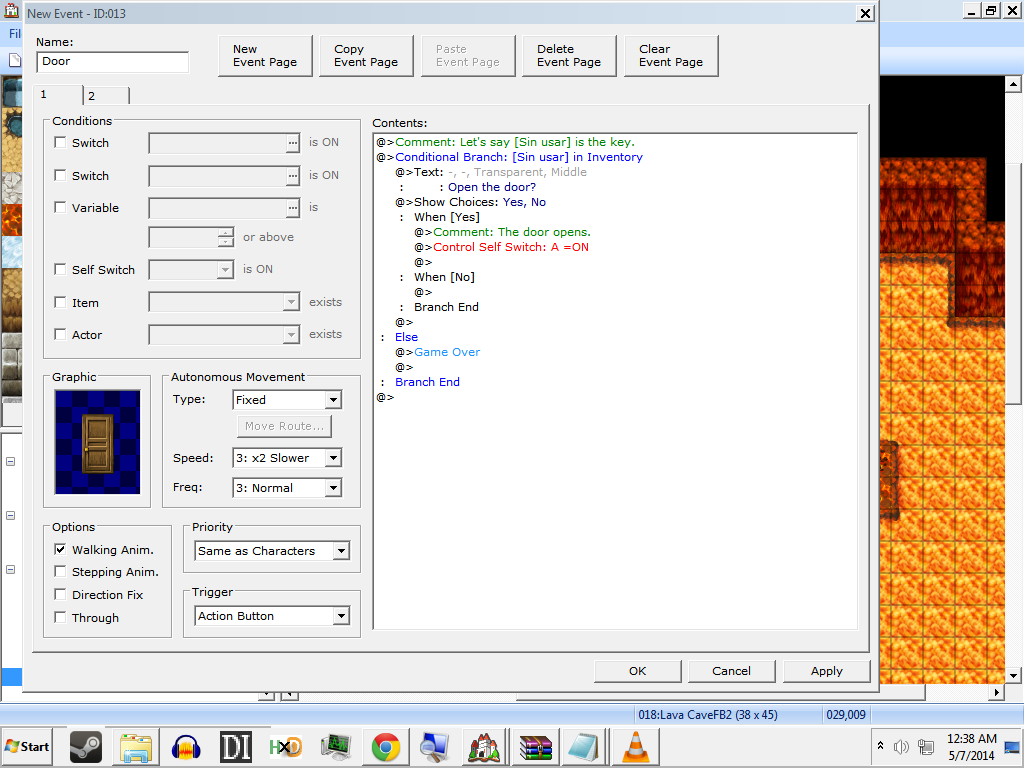Enable the Through option checkbox

coord(61,618)
